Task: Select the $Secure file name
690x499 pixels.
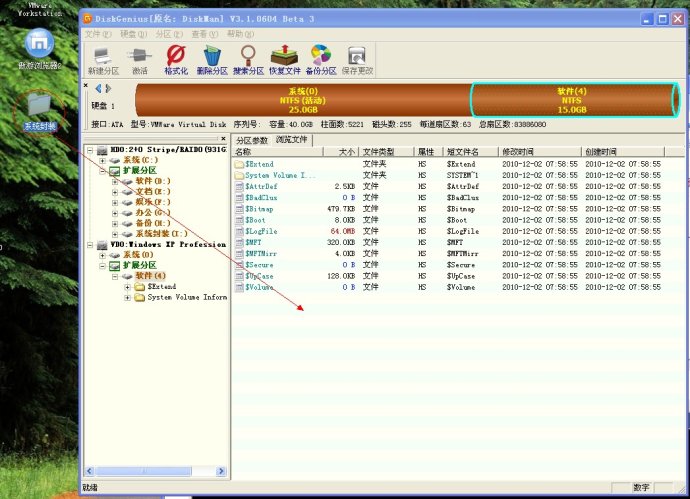Action: tap(259, 265)
